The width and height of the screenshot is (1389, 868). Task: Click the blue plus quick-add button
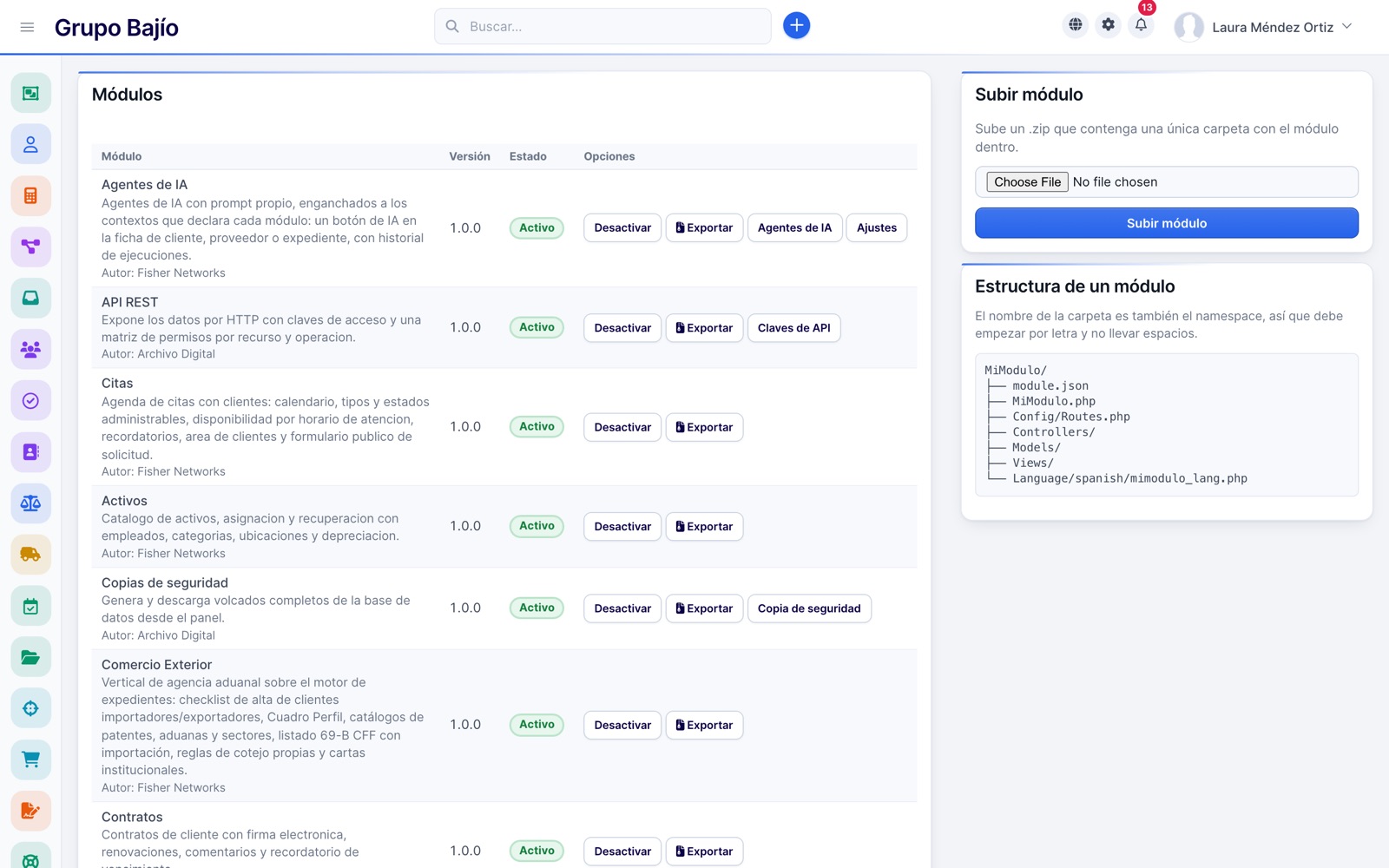pyautogui.click(x=796, y=26)
